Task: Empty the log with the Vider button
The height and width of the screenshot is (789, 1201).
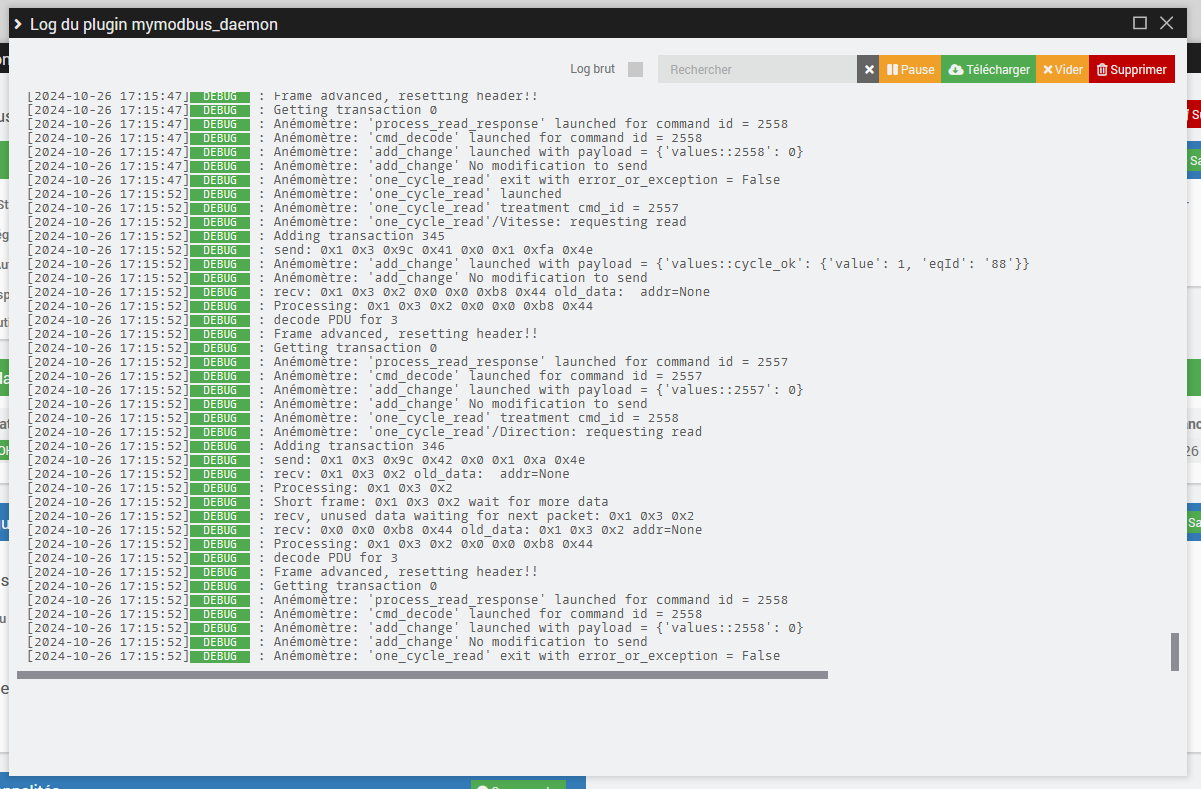Action: tap(1062, 70)
